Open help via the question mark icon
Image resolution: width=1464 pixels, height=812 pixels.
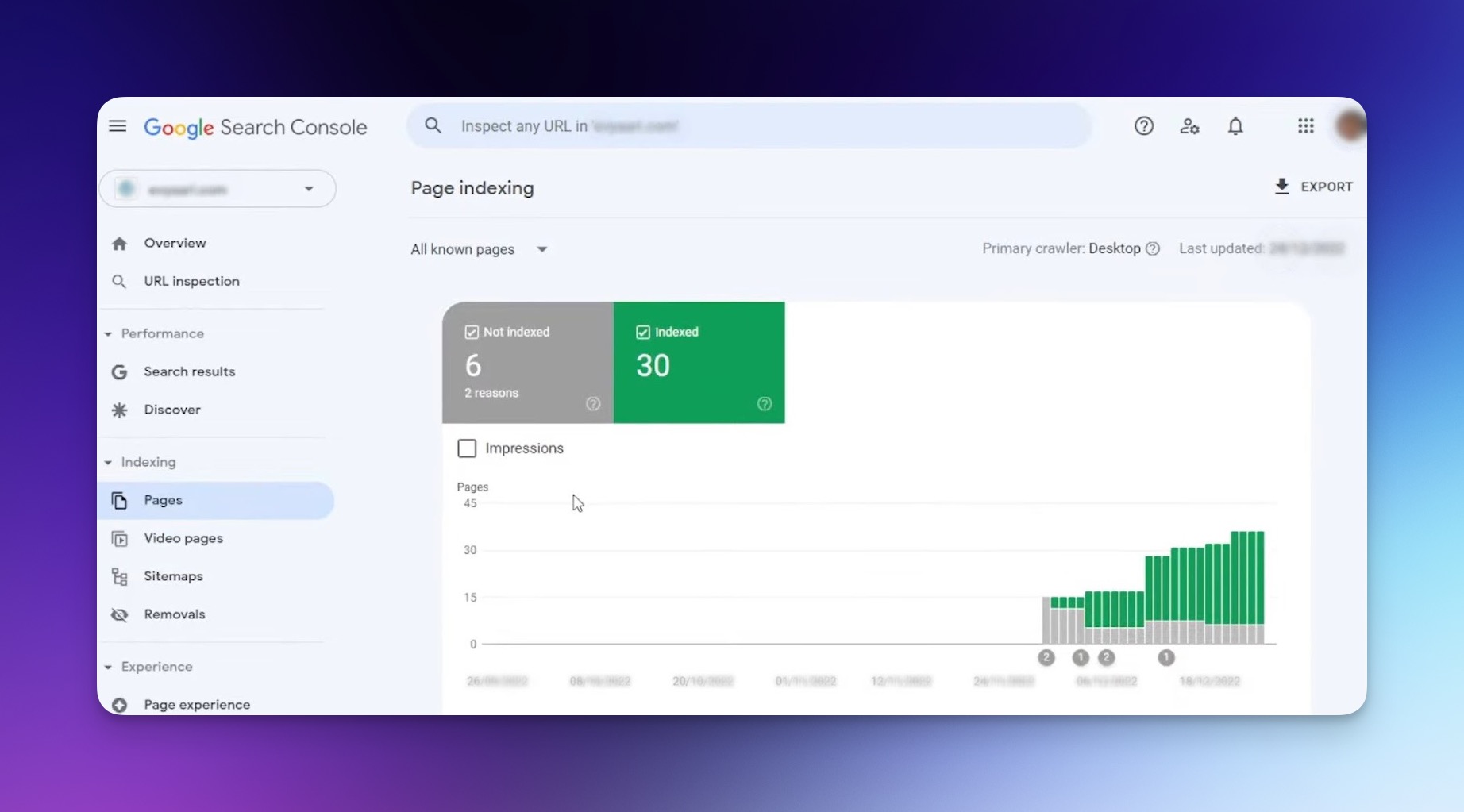1143,125
